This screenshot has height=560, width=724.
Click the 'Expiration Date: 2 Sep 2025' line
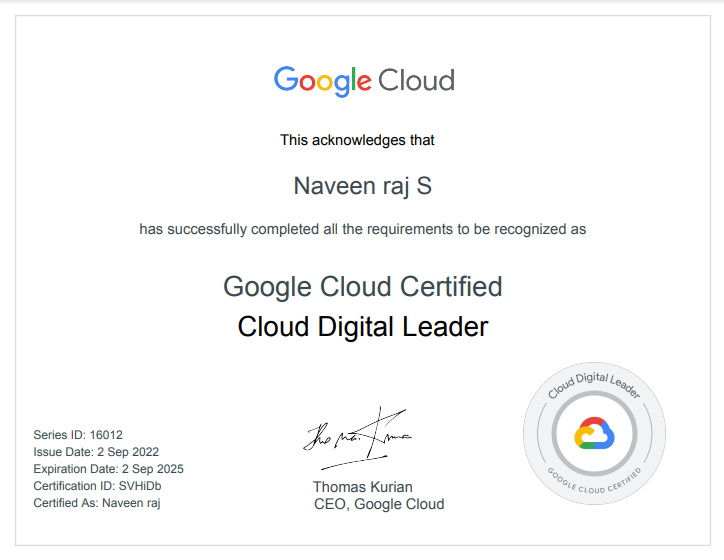pos(109,469)
